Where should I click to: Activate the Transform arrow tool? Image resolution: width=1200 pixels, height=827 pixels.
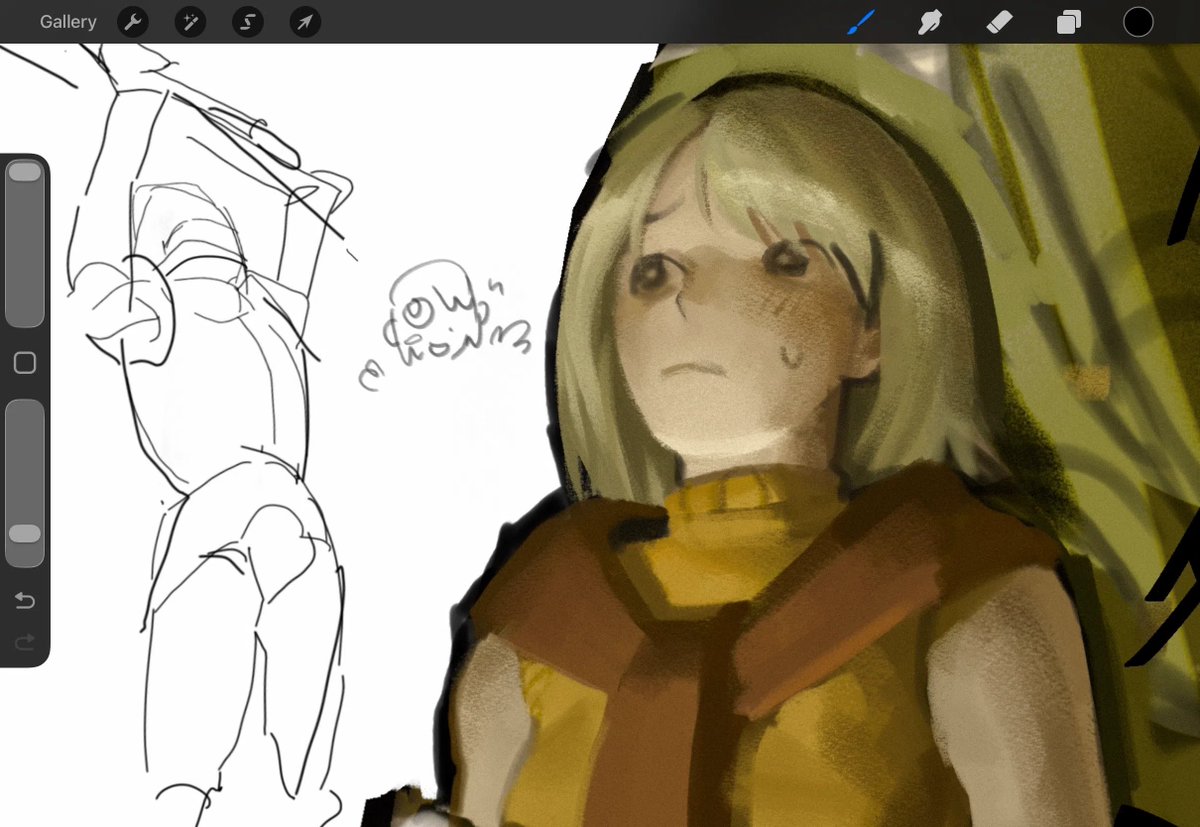[305, 22]
